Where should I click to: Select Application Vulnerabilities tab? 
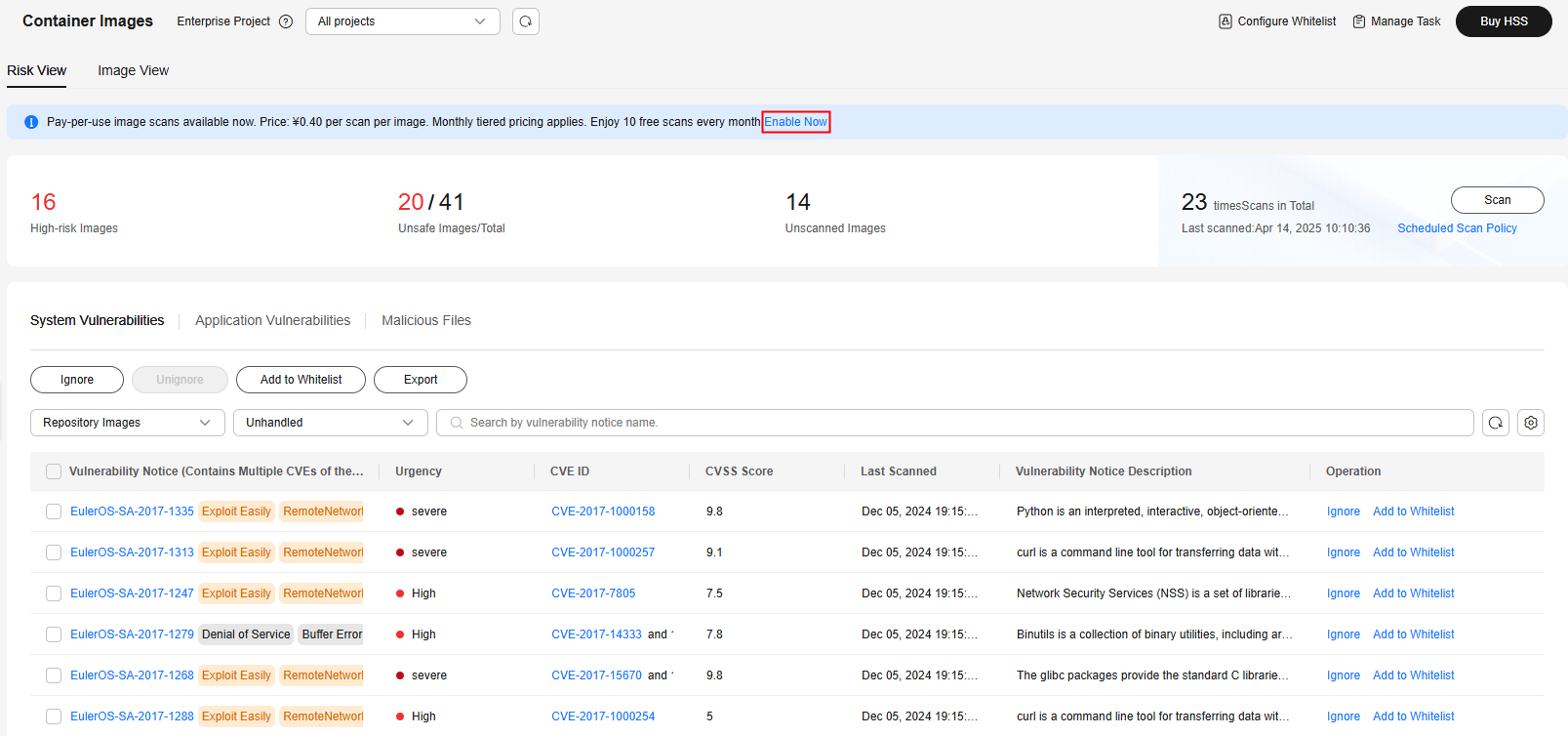pos(272,320)
